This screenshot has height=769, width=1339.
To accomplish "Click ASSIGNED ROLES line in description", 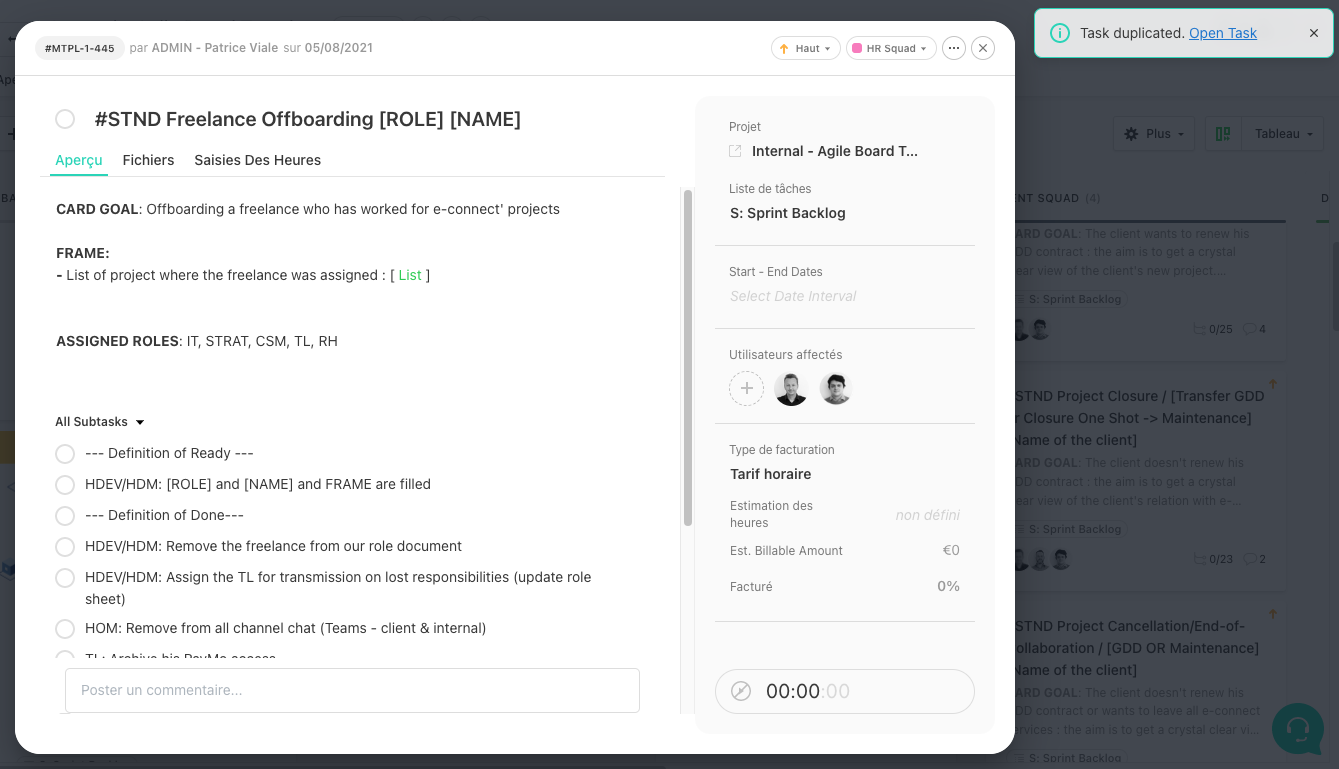I will point(197,341).
